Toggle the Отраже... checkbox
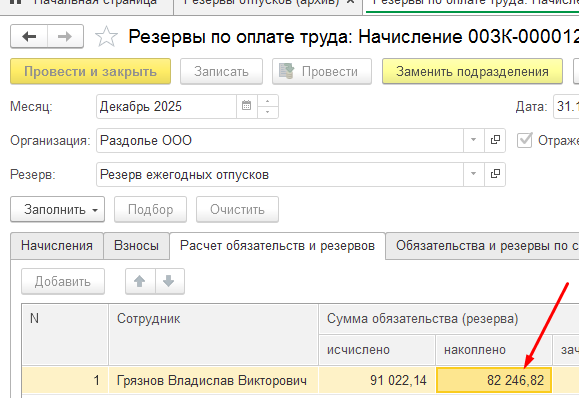 [x=524, y=140]
